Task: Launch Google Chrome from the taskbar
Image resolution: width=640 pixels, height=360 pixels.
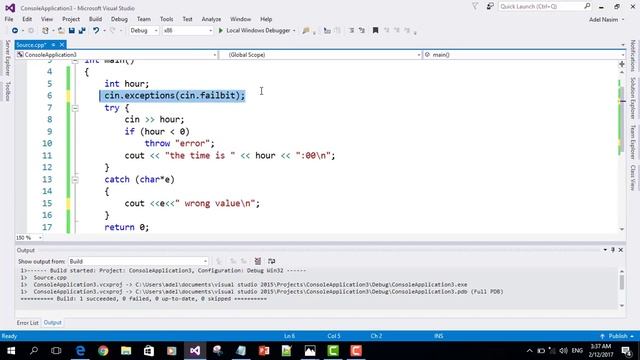Action: [x=103, y=351]
